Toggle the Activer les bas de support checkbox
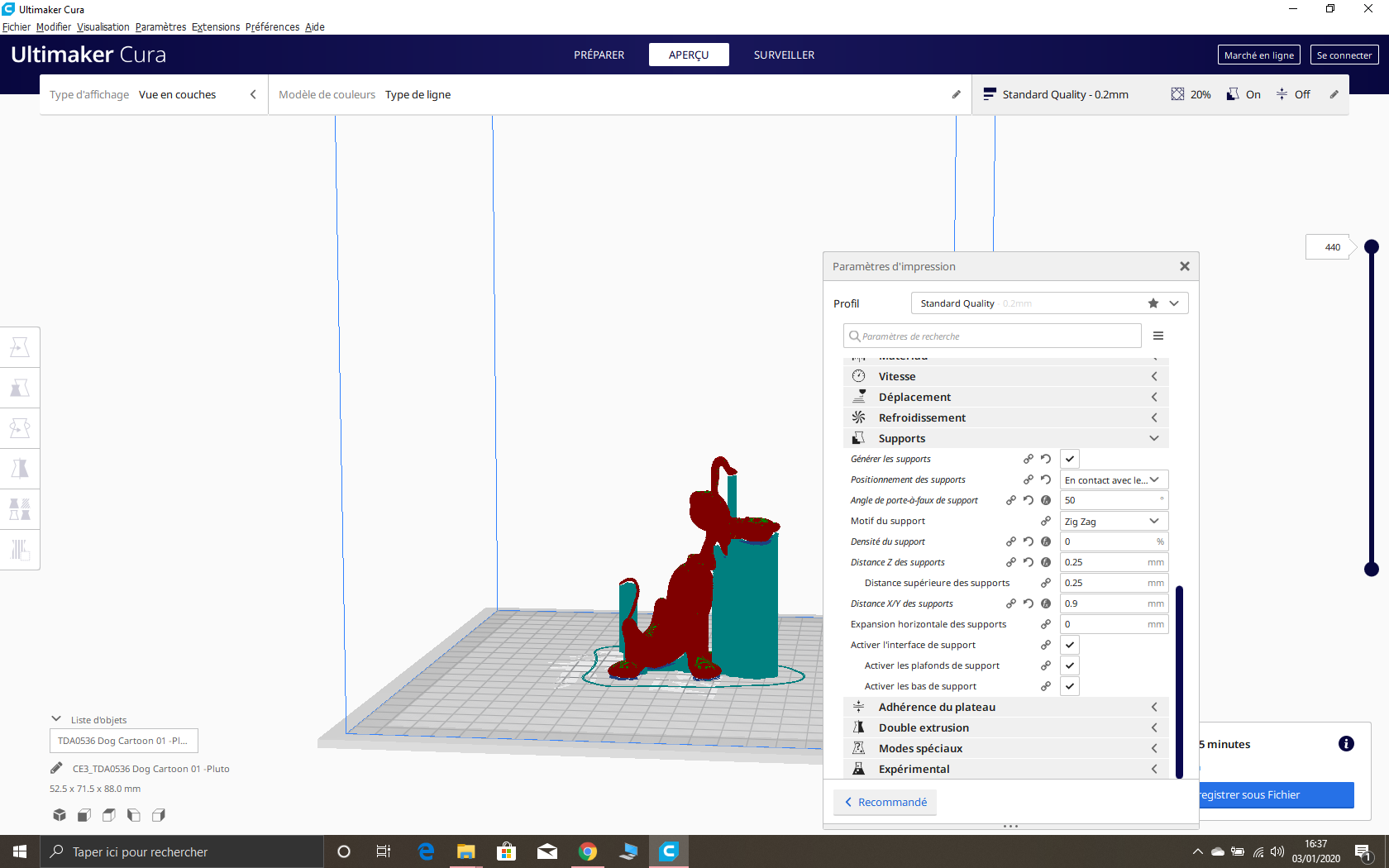The width and height of the screenshot is (1389, 868). pos(1070,686)
